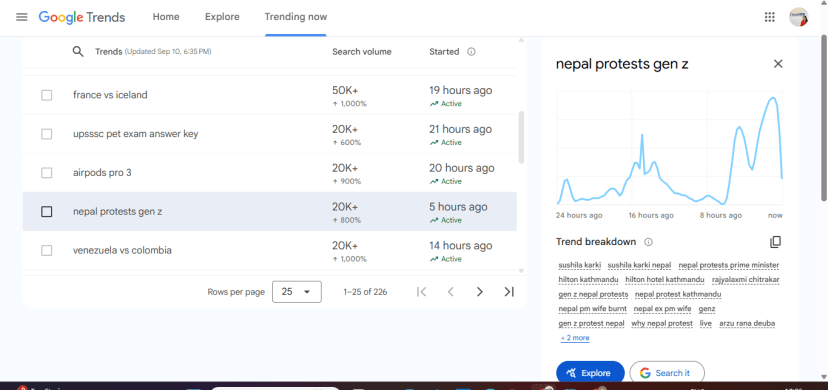828x390 pixels.
Task: Open the Rows per page dropdown
Action: click(x=297, y=292)
